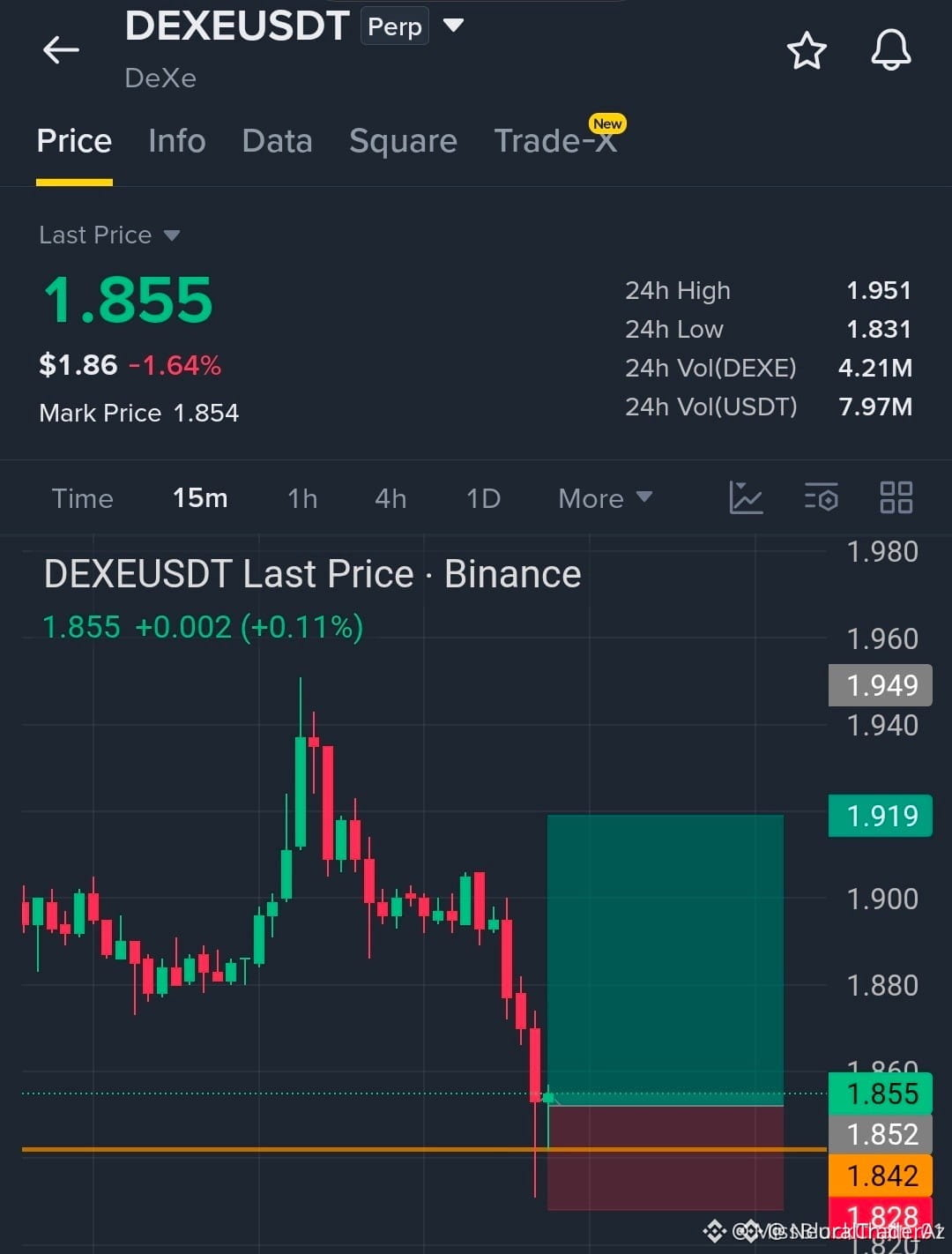Open the Data tab
Viewport: 952px width, 1254px height.
[x=277, y=141]
